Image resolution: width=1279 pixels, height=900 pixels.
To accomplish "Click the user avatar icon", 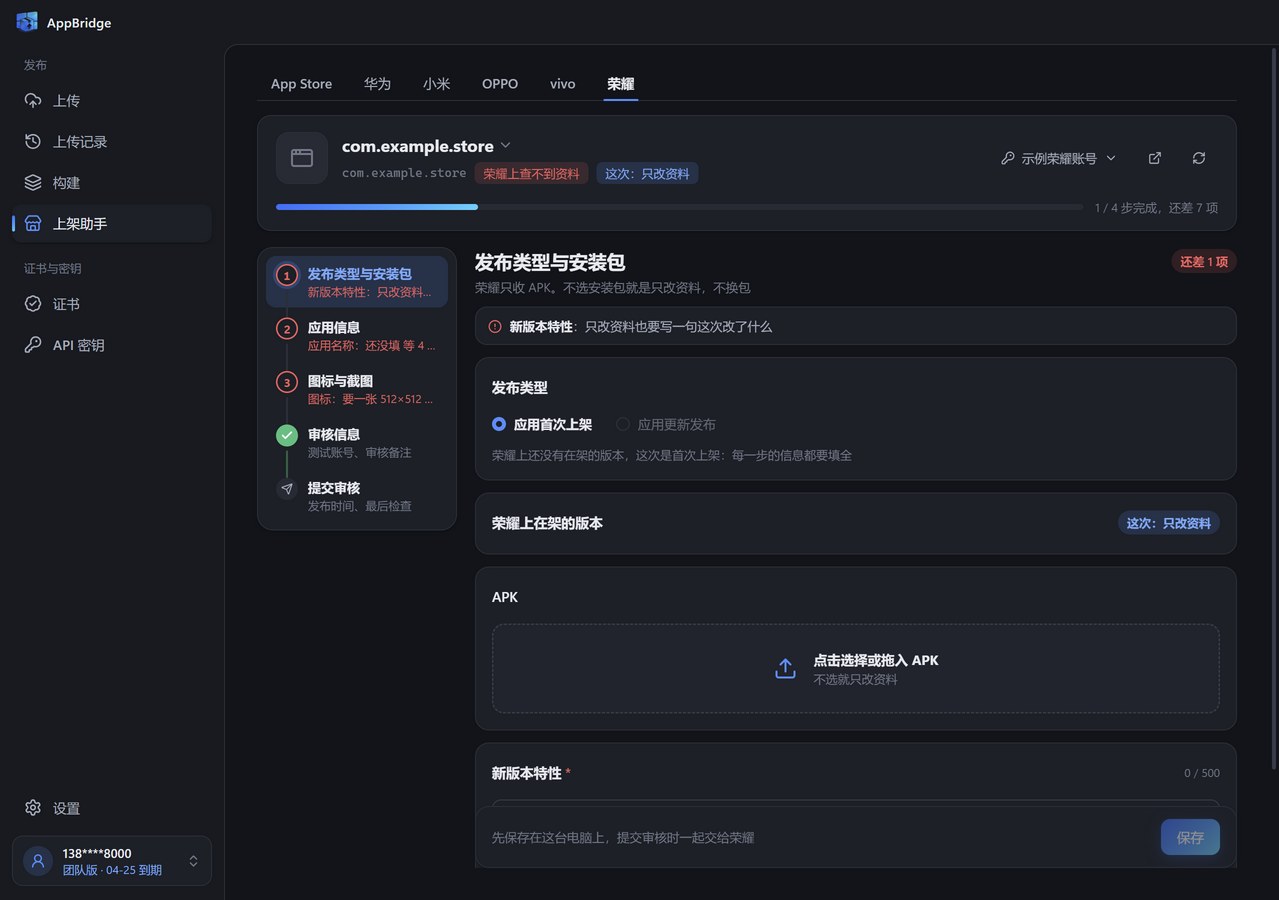I will click(38, 861).
